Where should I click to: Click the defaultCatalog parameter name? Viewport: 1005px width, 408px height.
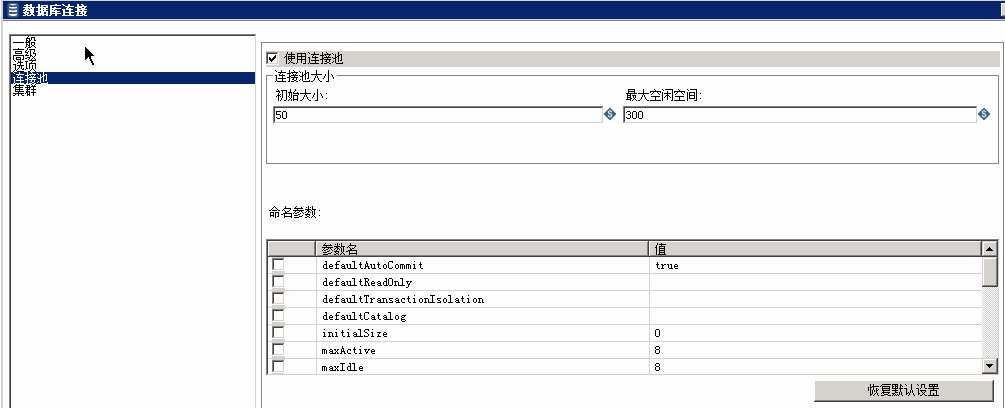click(x=364, y=316)
